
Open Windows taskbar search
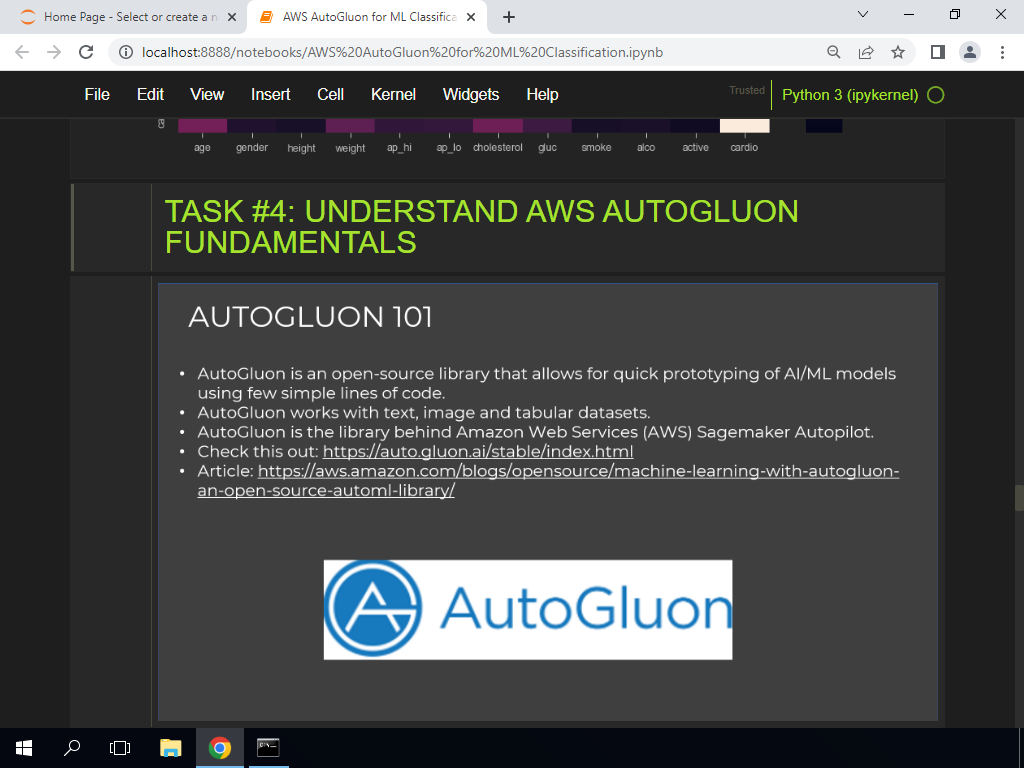coord(72,748)
